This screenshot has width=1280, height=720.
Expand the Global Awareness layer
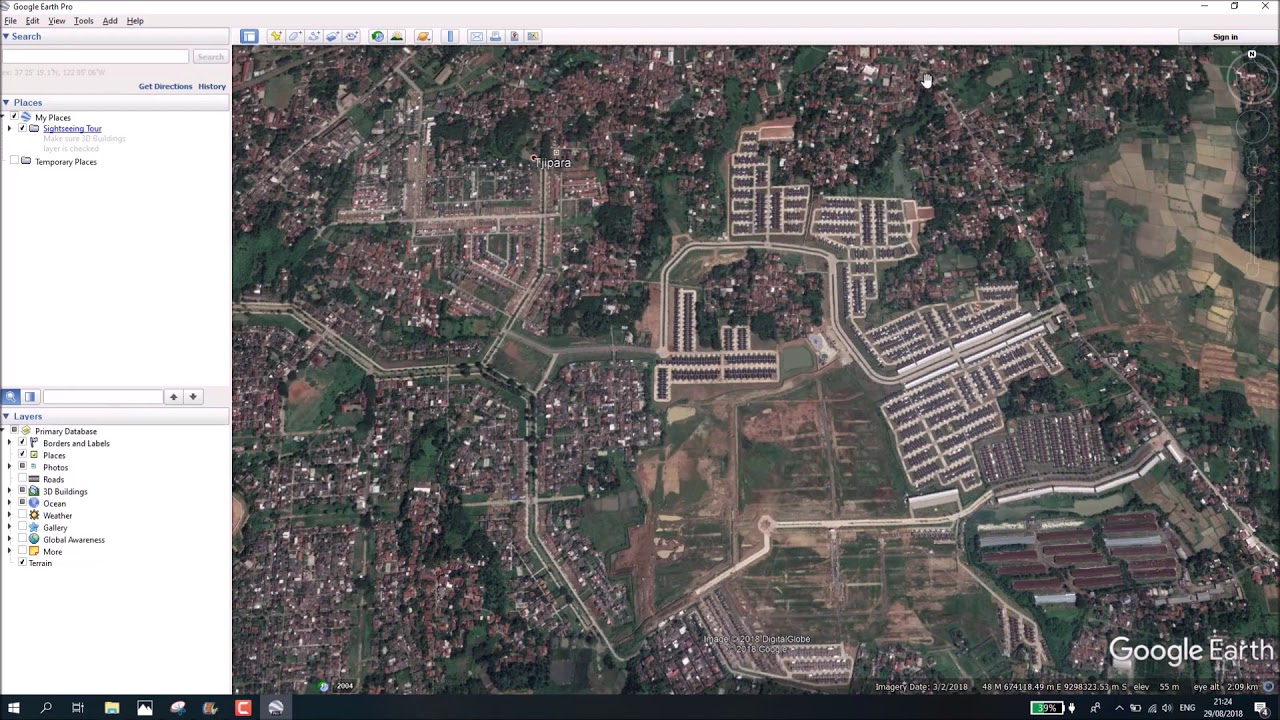pyautogui.click(x=10, y=539)
